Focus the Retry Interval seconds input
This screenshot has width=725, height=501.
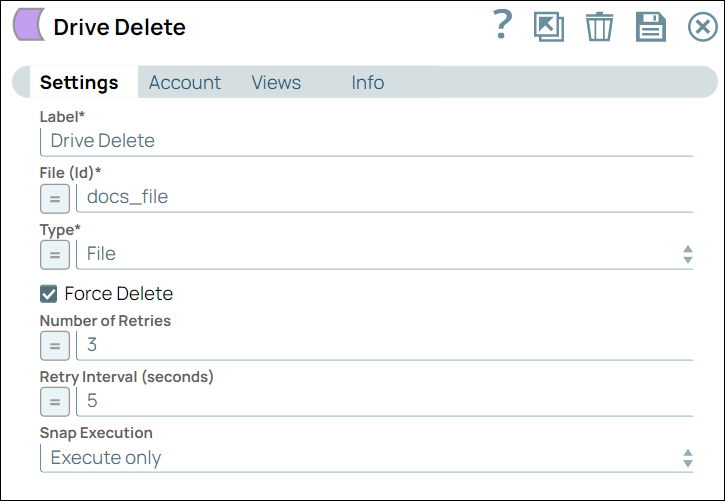point(385,402)
